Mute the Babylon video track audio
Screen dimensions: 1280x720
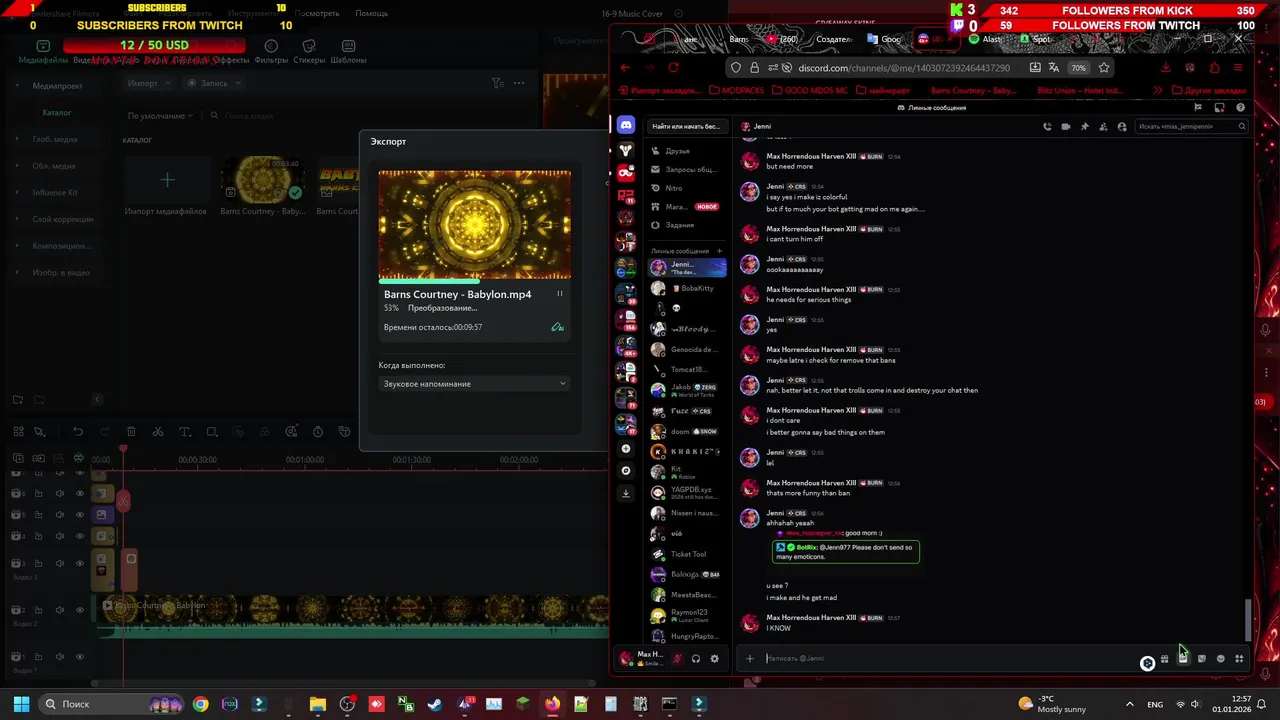(59, 610)
